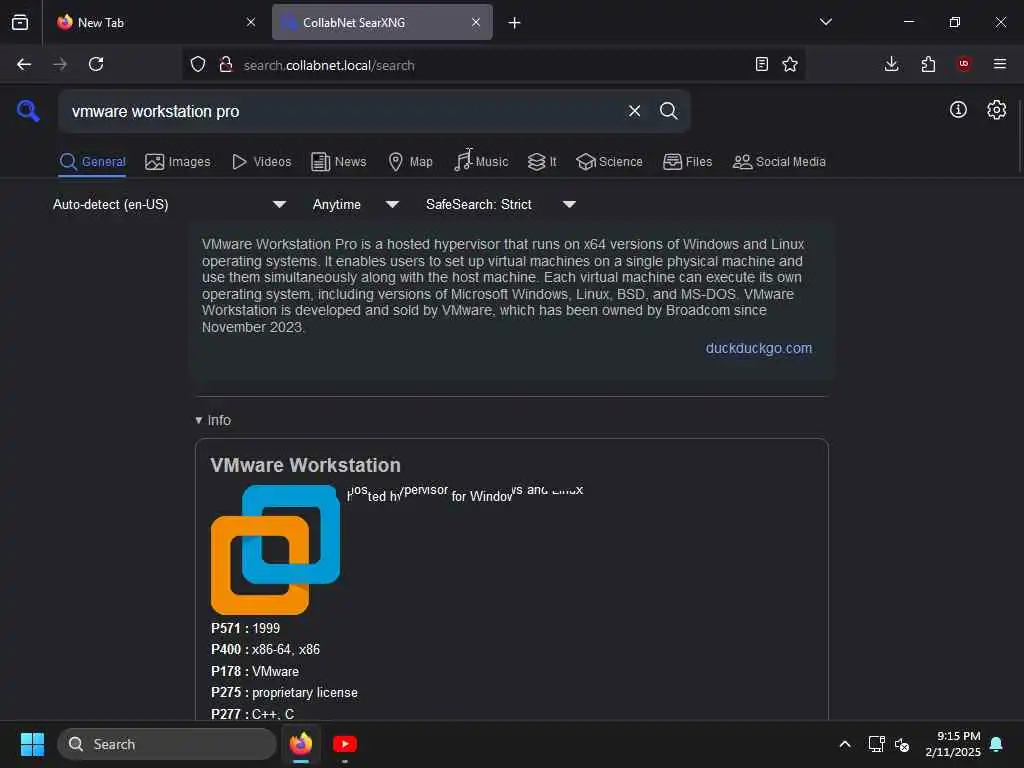Image resolution: width=1024 pixels, height=768 pixels.
Task: Select the General search category
Action: pos(93,162)
